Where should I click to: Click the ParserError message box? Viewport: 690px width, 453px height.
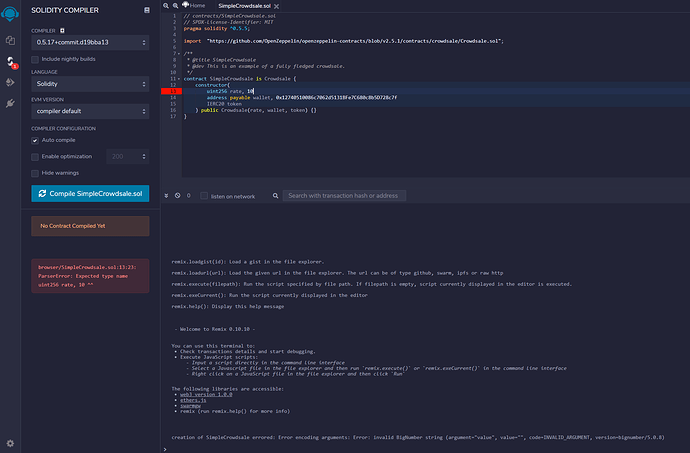(x=90, y=276)
